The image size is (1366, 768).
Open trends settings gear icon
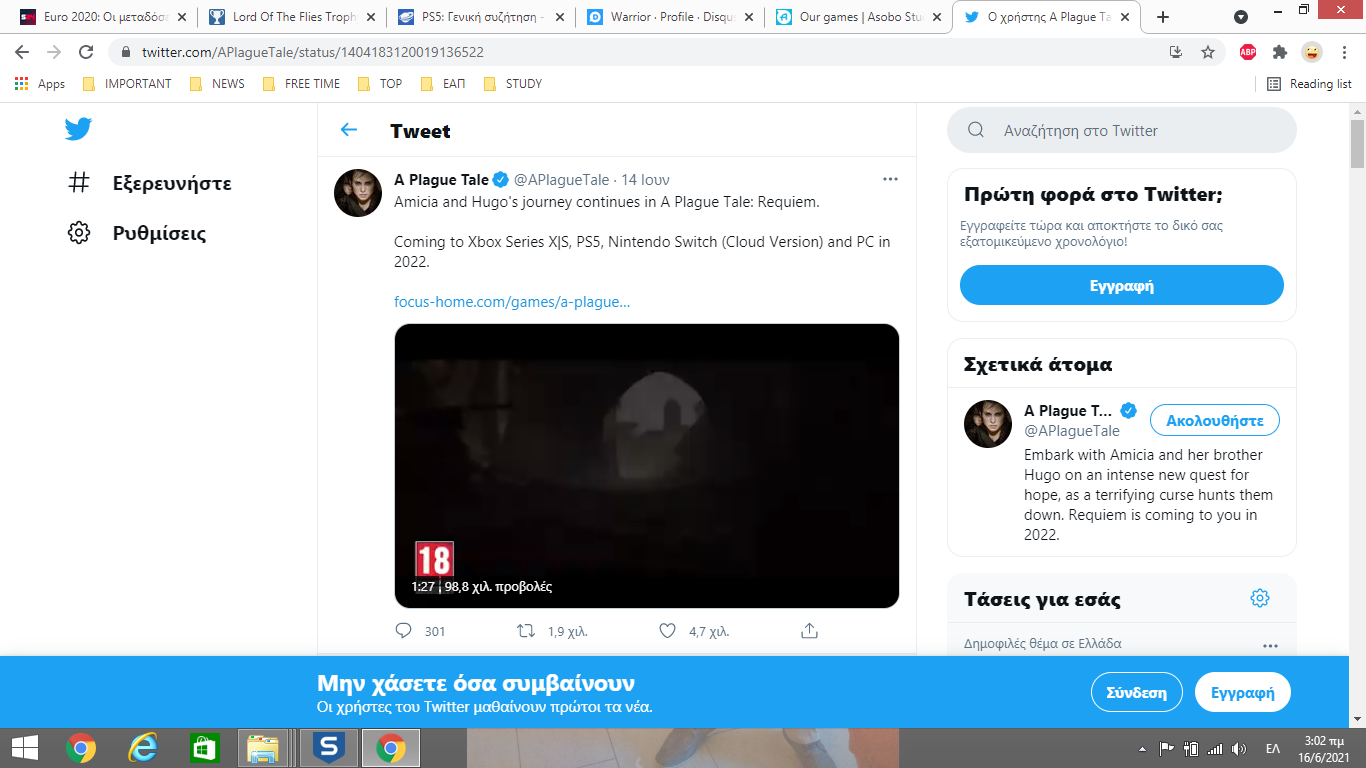click(1260, 598)
